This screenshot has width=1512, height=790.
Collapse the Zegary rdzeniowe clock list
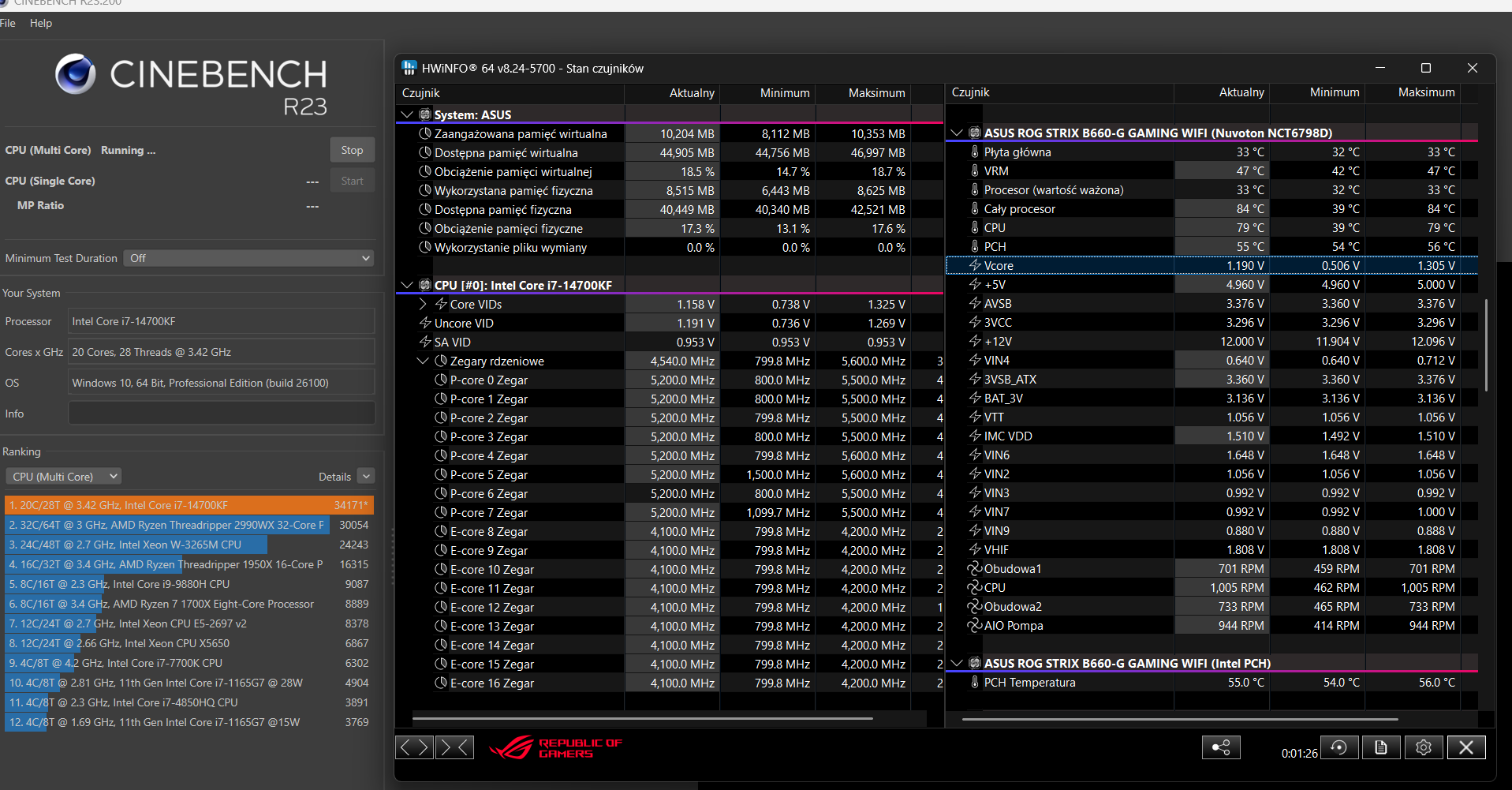coord(423,361)
